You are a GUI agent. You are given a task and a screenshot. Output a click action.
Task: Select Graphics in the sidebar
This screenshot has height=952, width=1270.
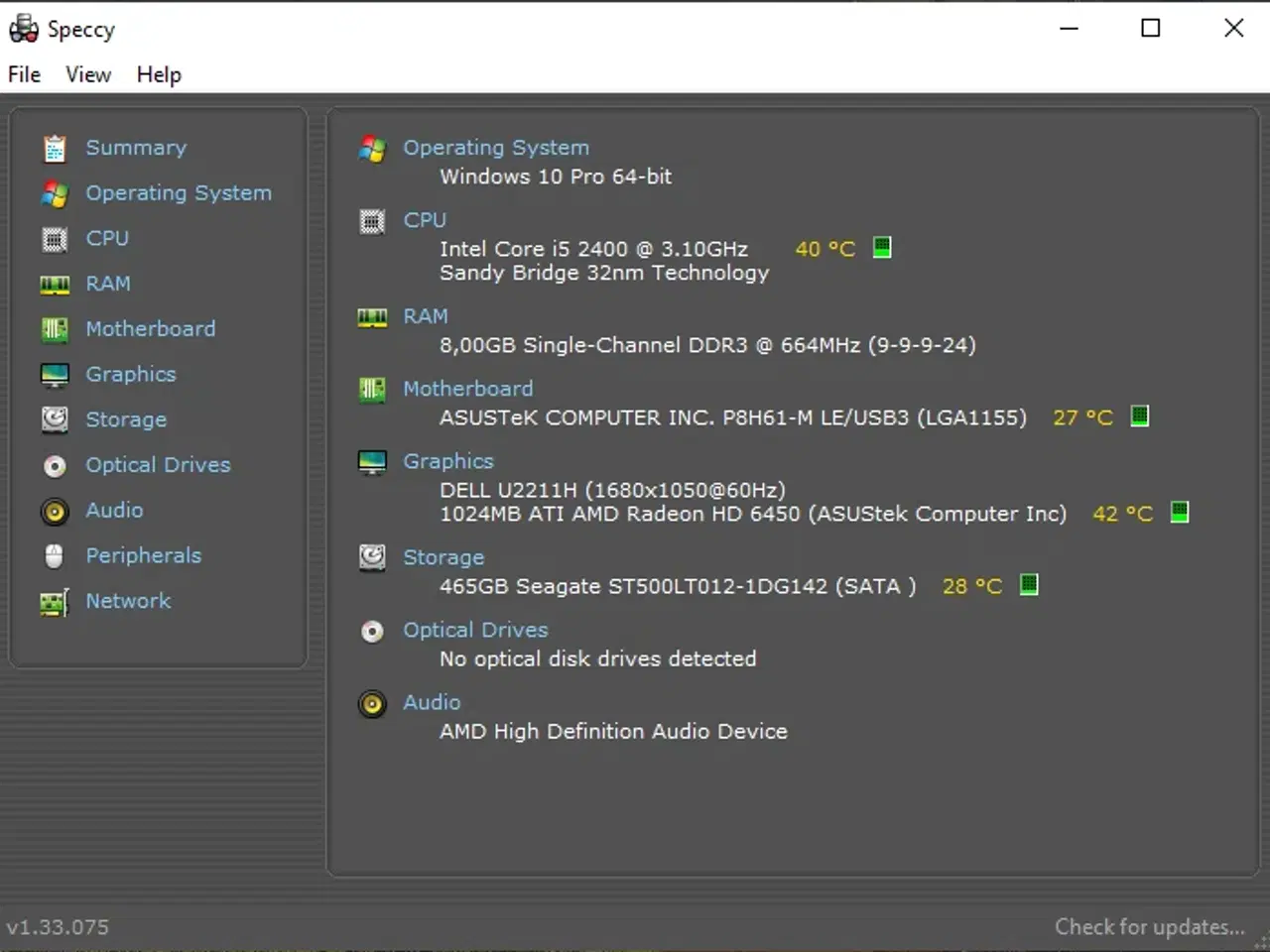click(x=131, y=375)
